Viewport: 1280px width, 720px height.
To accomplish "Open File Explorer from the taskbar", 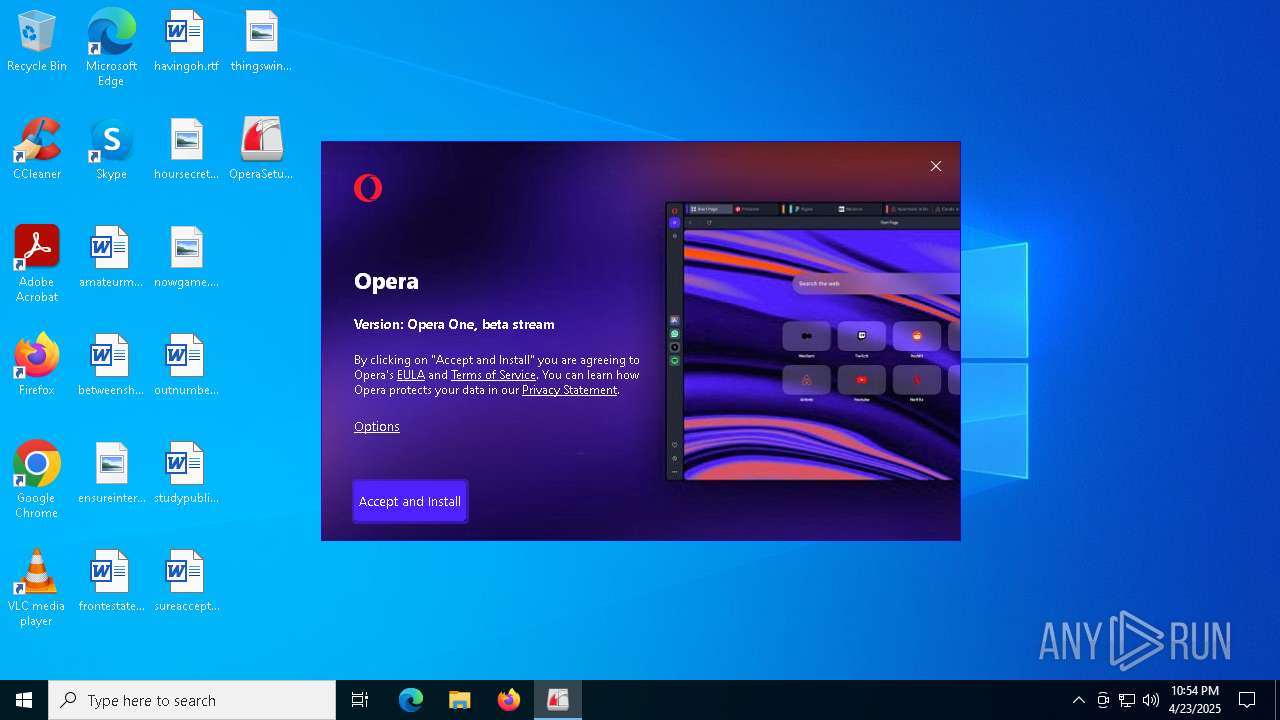I will coord(459,700).
